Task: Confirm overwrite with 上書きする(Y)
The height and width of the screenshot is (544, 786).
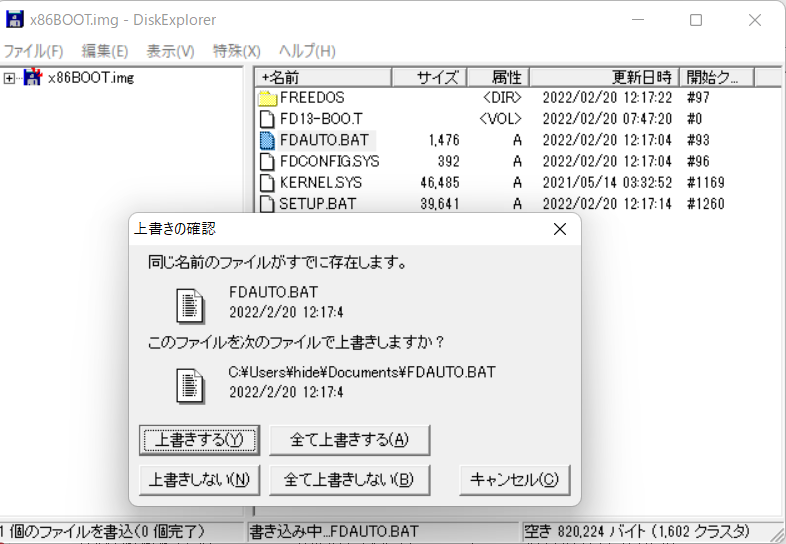Action: [x=200, y=440]
